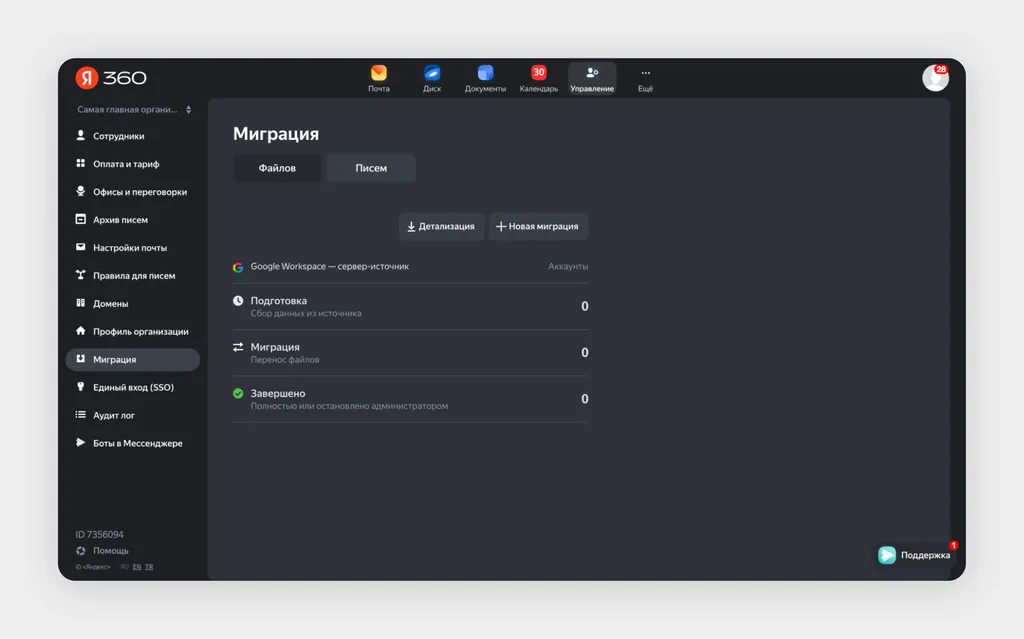Click the Google Workspace source server row

coord(410,267)
